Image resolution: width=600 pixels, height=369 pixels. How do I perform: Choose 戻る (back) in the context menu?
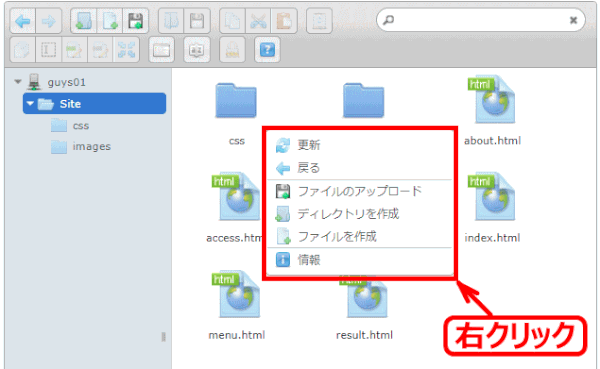(359, 168)
